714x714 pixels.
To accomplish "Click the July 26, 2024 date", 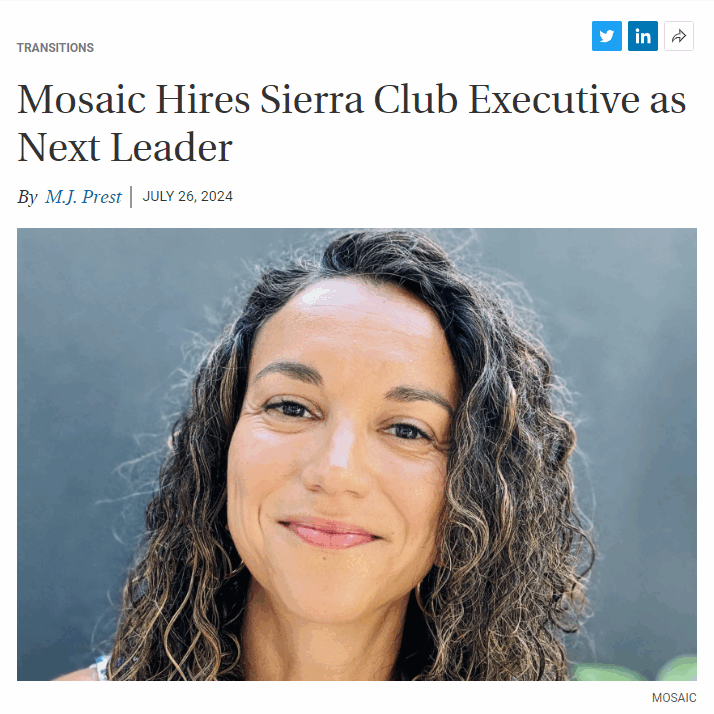I will tap(188, 196).
